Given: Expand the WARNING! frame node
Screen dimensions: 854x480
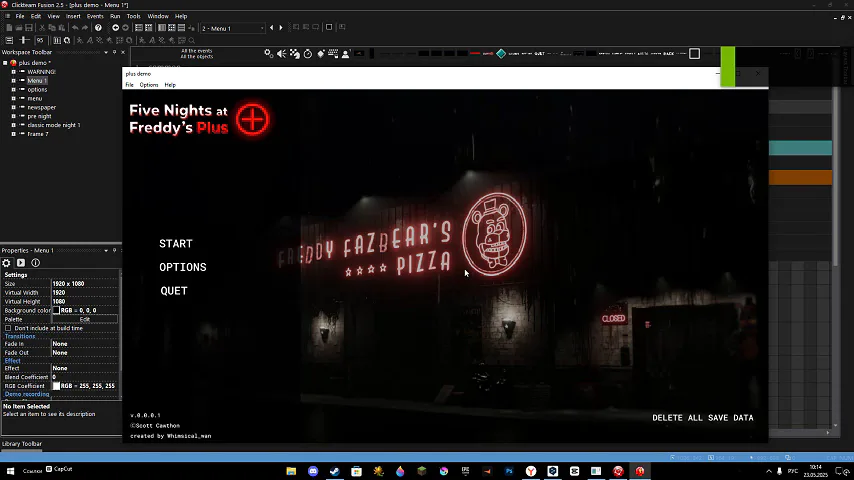Looking at the screenshot, I should coord(14,72).
